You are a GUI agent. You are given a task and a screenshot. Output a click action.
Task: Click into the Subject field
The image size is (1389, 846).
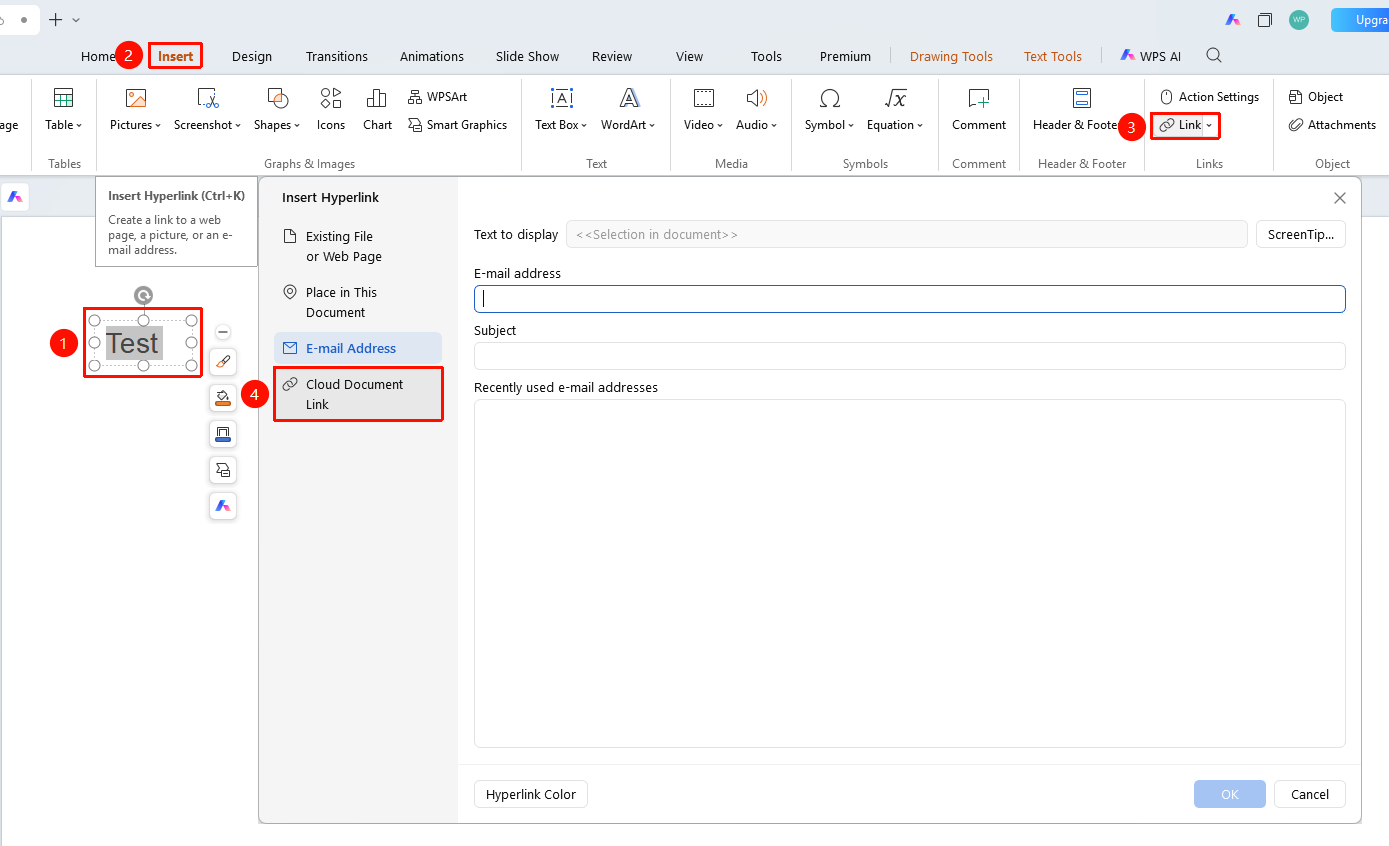[910, 355]
